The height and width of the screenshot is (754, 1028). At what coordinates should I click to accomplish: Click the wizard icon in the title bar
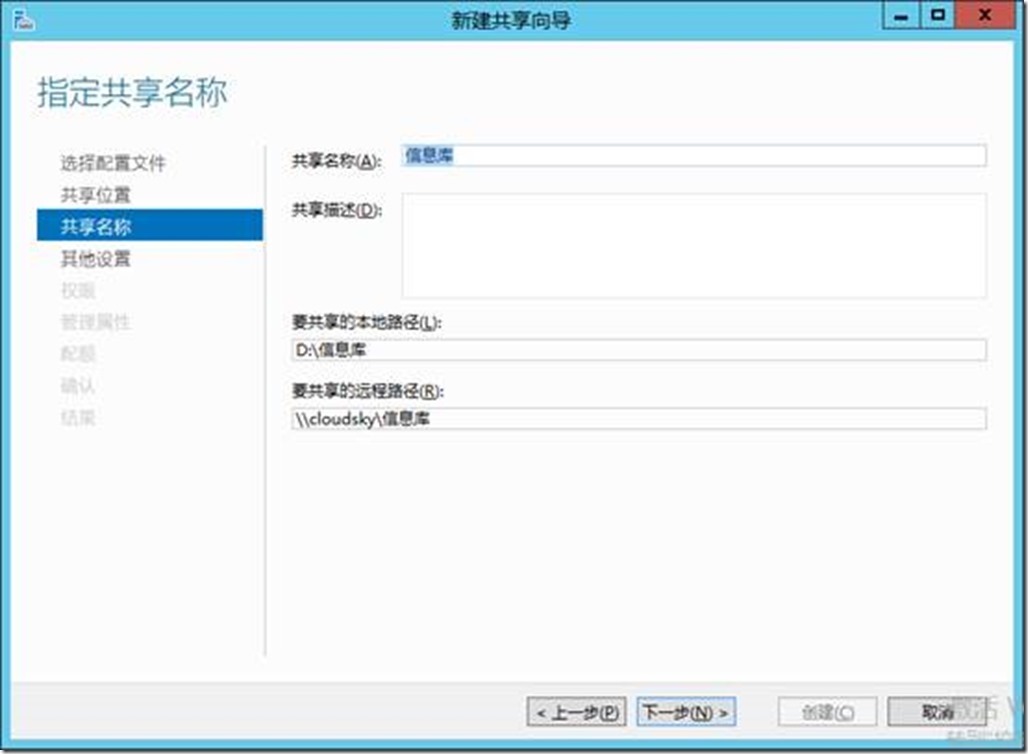tap(24, 20)
